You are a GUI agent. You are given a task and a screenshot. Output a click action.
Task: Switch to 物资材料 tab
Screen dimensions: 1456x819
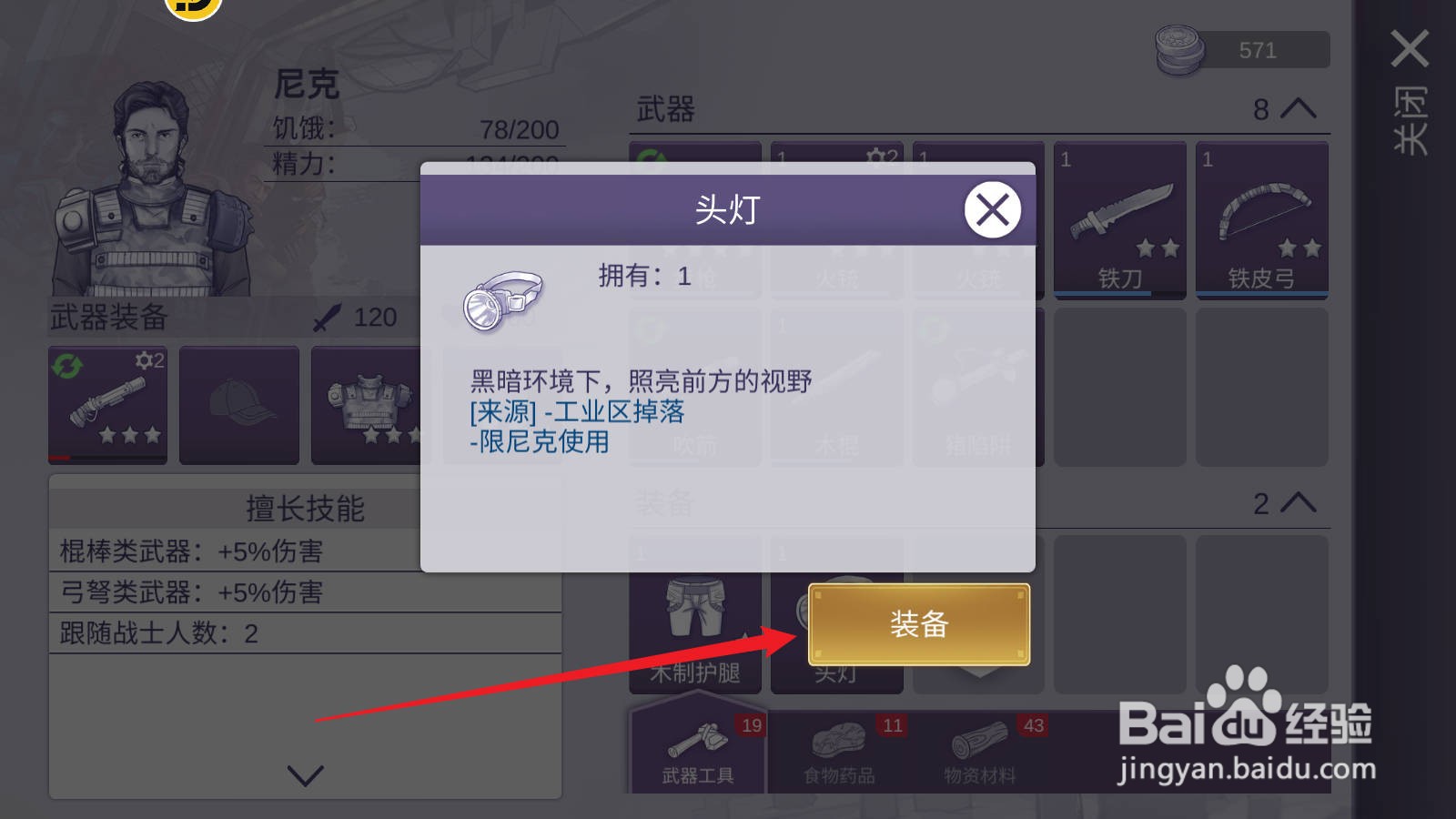980,751
